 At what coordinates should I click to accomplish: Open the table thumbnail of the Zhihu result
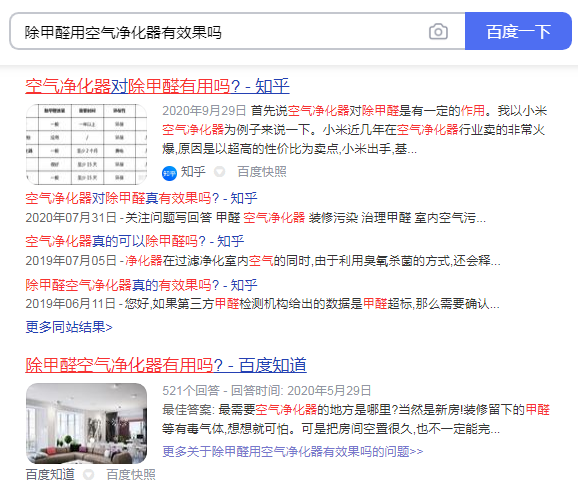tap(87, 144)
